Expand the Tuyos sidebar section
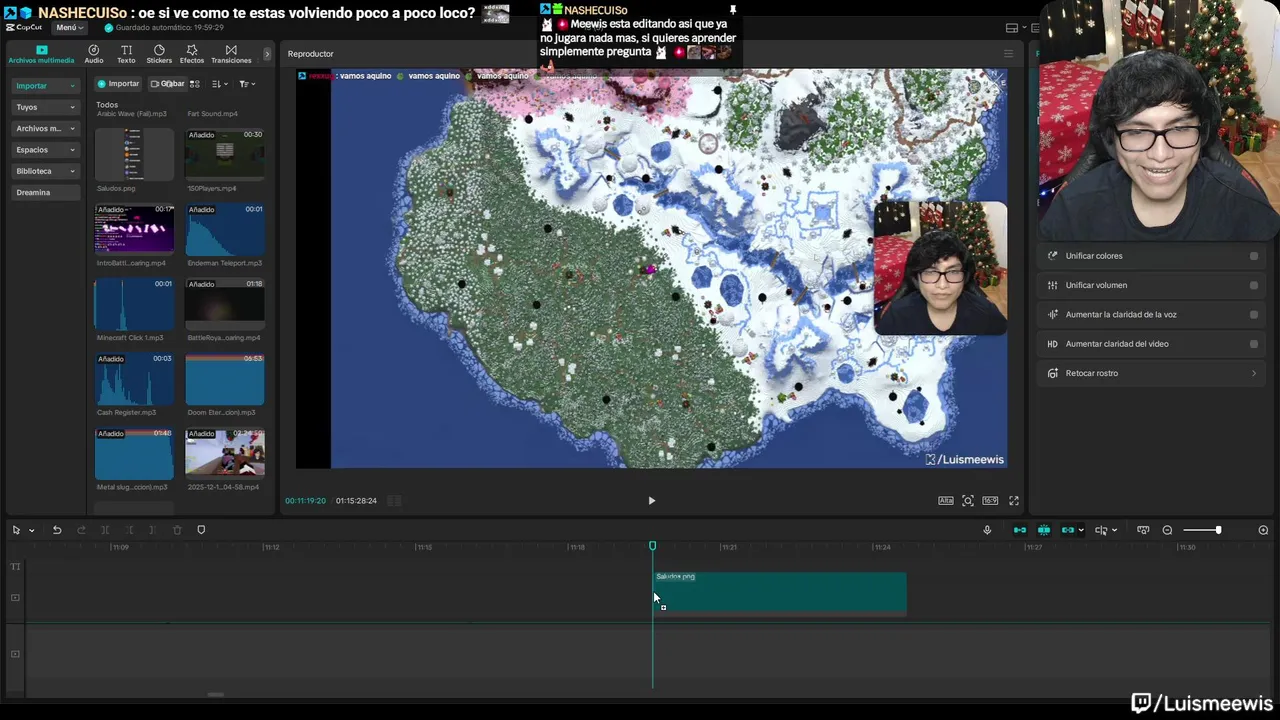 (x=46, y=107)
